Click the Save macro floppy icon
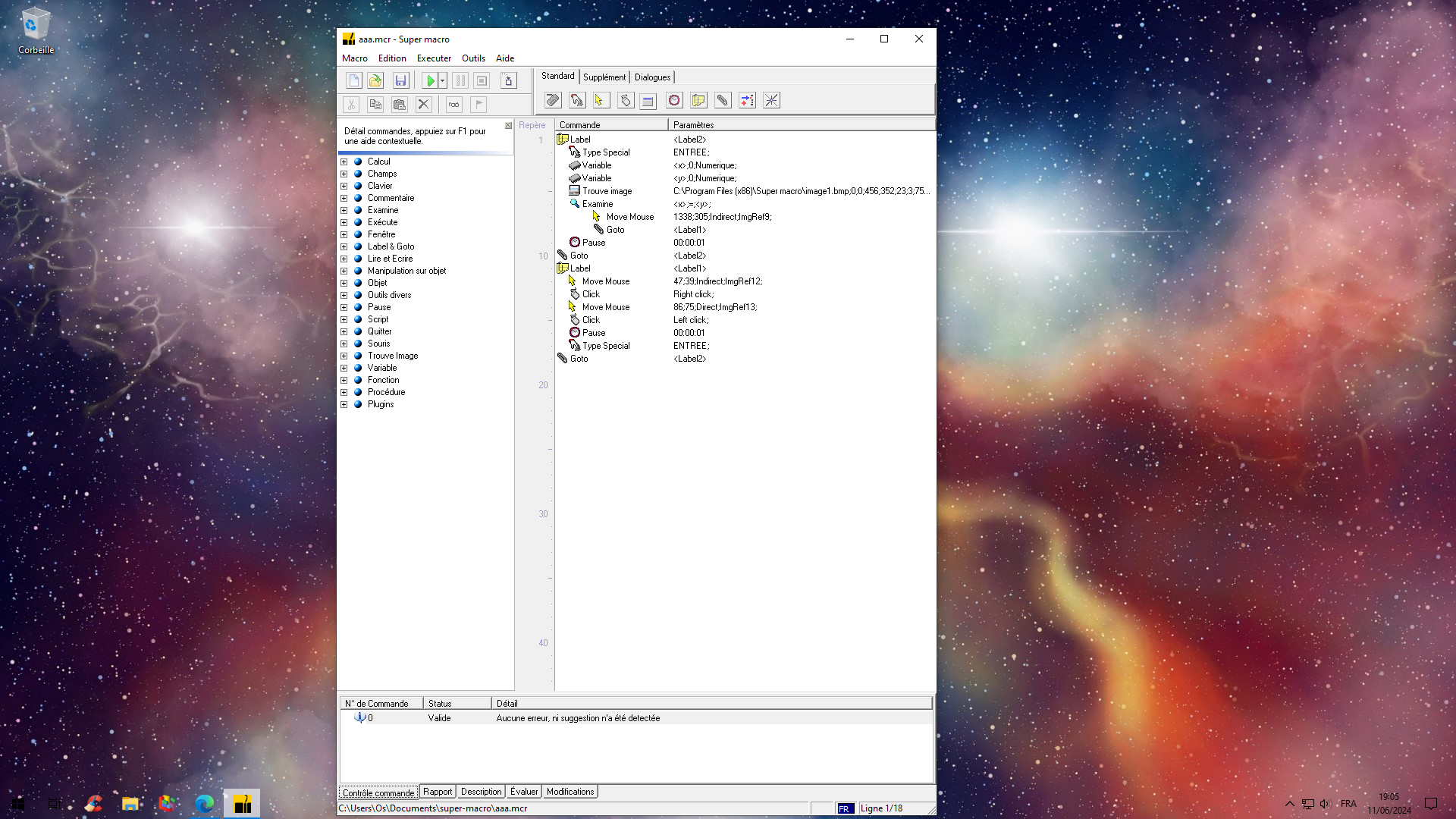 click(400, 80)
